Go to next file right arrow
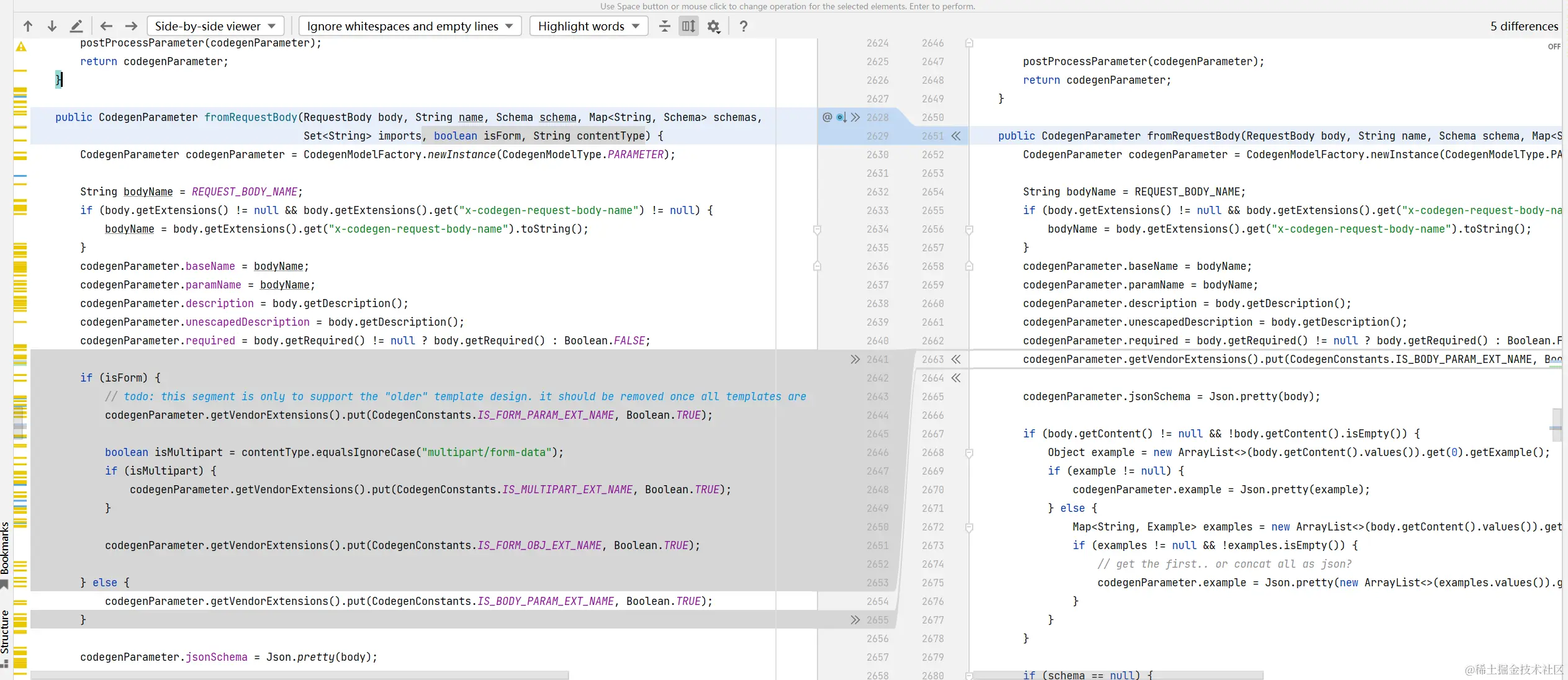The image size is (1568, 680). pos(131,26)
